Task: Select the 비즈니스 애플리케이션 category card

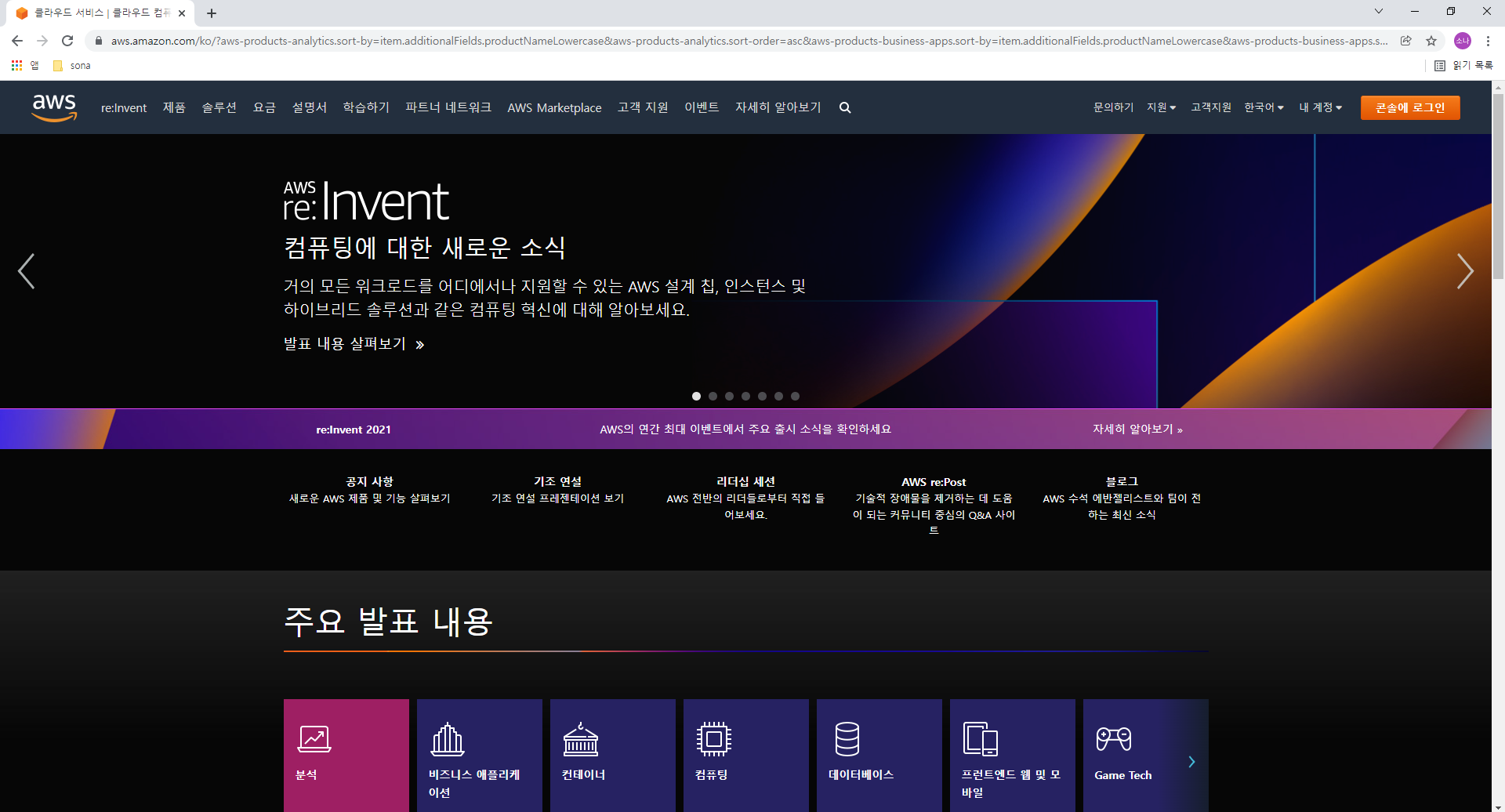Action: (x=480, y=756)
